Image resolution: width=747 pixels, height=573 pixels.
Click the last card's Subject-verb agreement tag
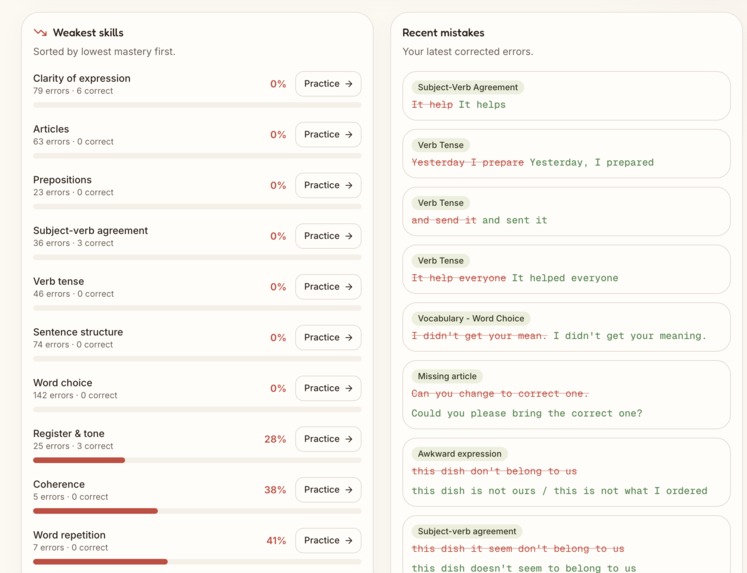pos(467,531)
